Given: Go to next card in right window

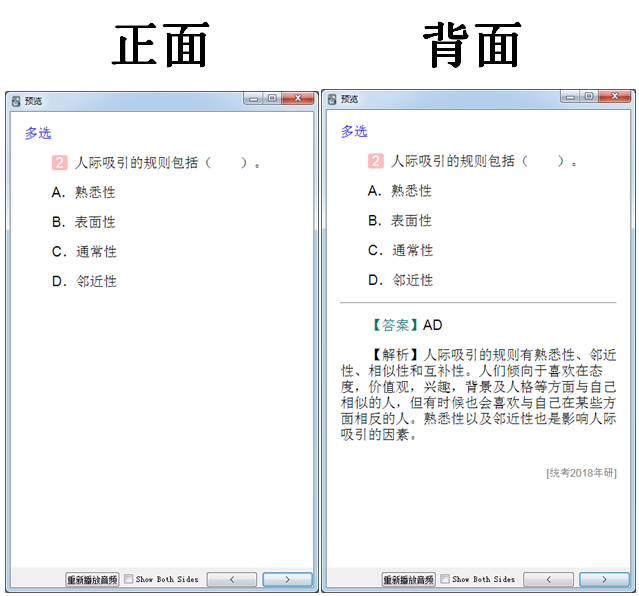Looking at the screenshot, I should tap(604, 579).
